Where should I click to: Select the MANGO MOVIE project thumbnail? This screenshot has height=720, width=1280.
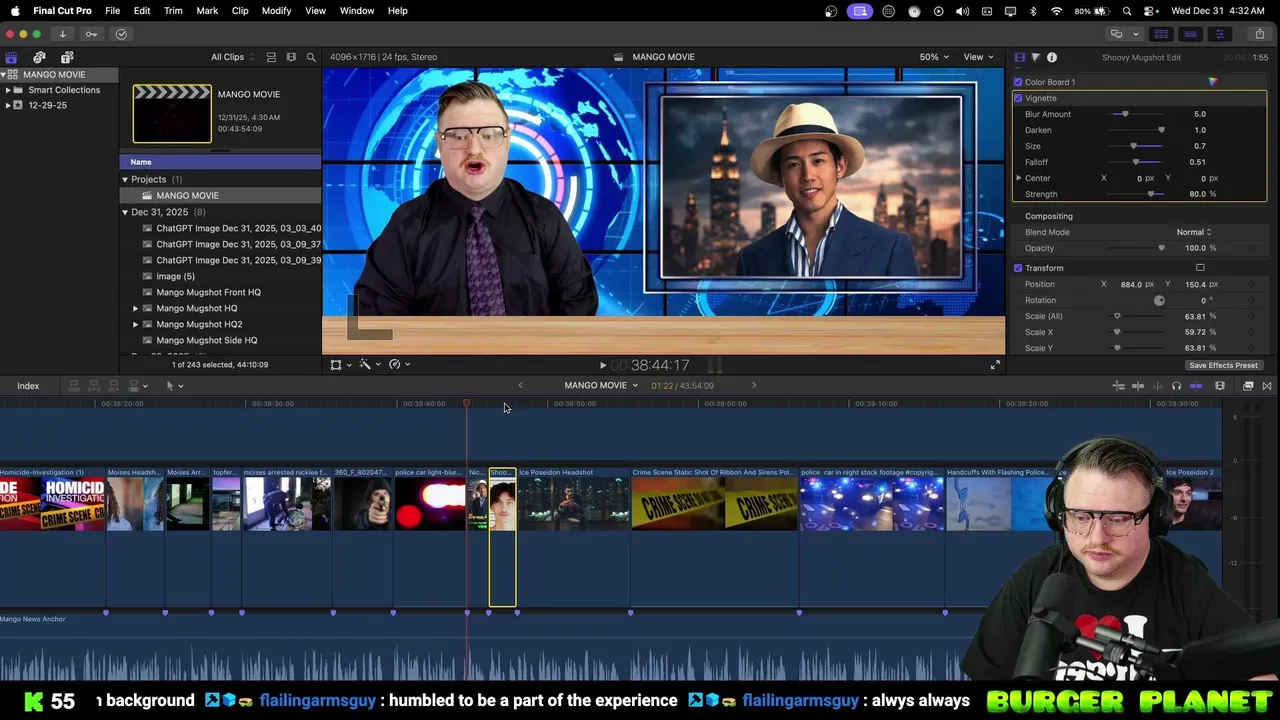tap(172, 113)
